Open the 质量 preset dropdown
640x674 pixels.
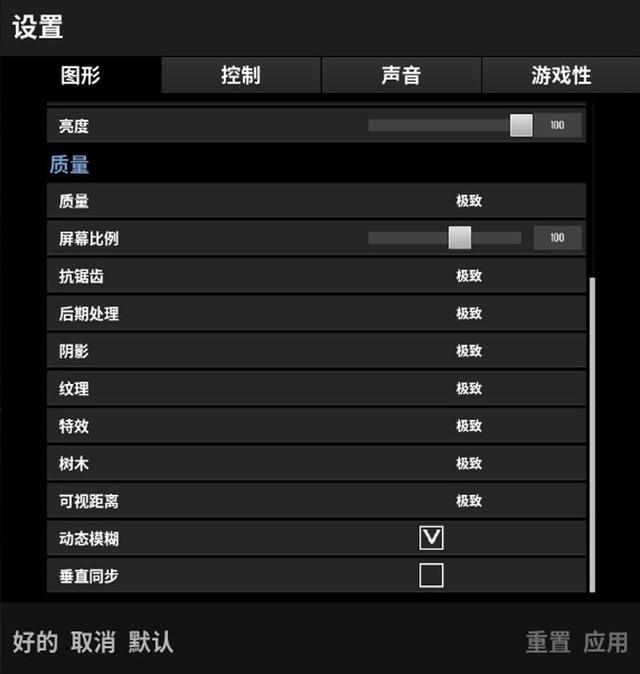click(x=469, y=201)
